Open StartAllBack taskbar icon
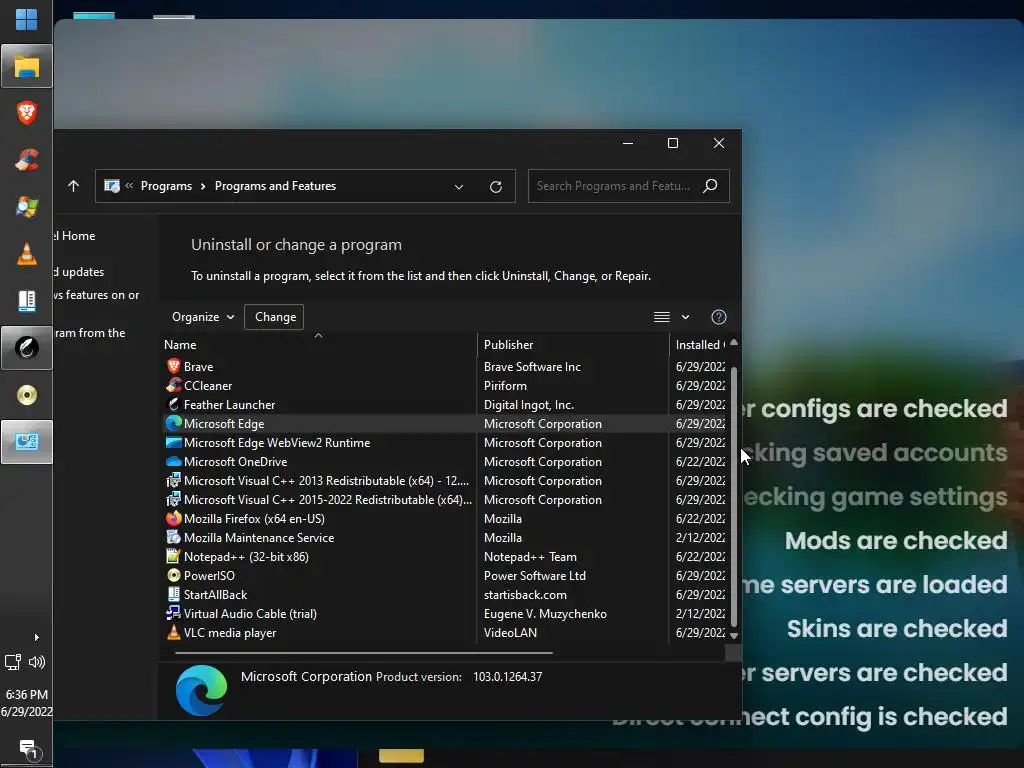 pyautogui.click(x=27, y=300)
